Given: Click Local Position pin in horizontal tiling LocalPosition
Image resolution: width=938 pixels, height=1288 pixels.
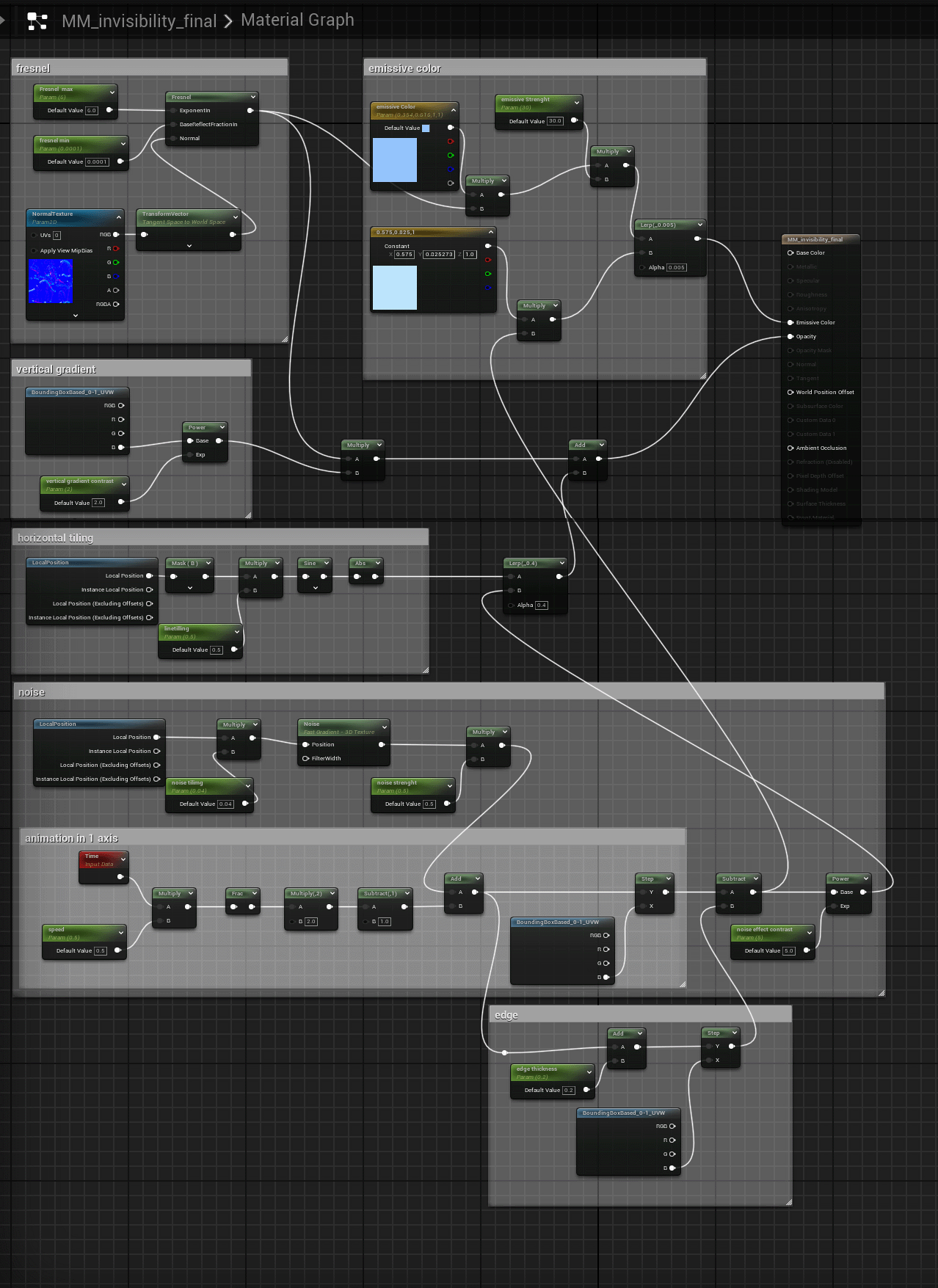Looking at the screenshot, I should [x=149, y=576].
